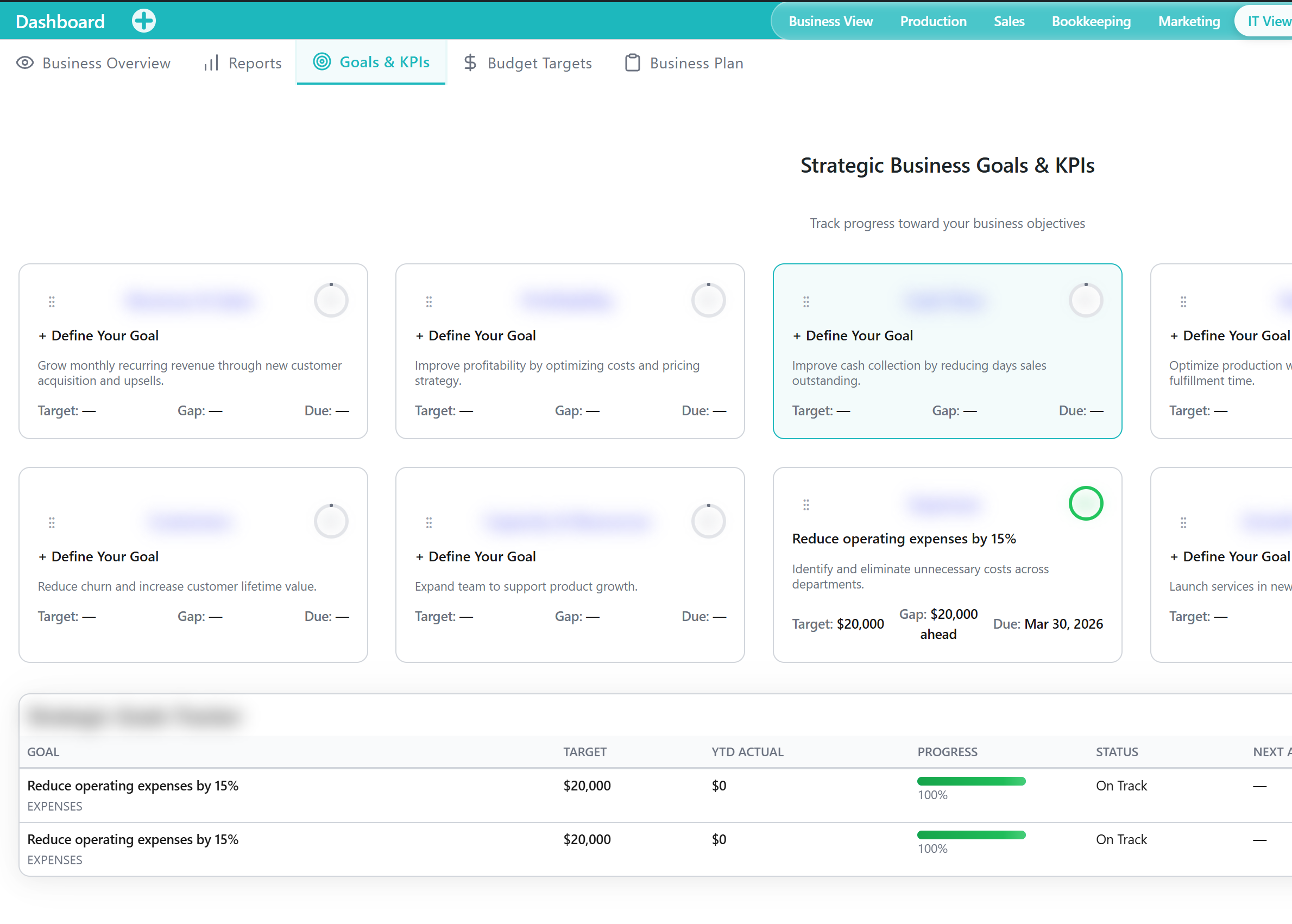Click the first table row's green progress bar
The image size is (1292, 924).
971,781
